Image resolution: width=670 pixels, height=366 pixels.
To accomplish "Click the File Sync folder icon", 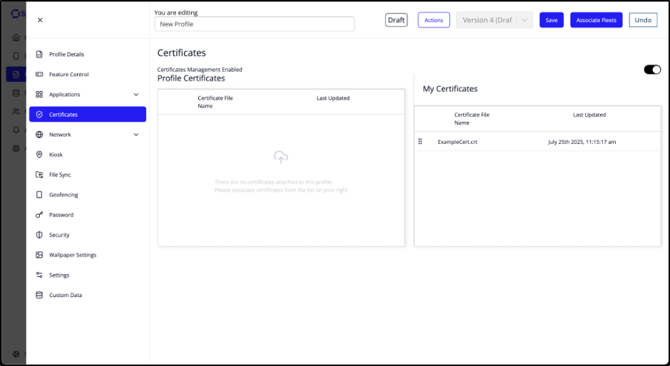I will [x=39, y=175].
